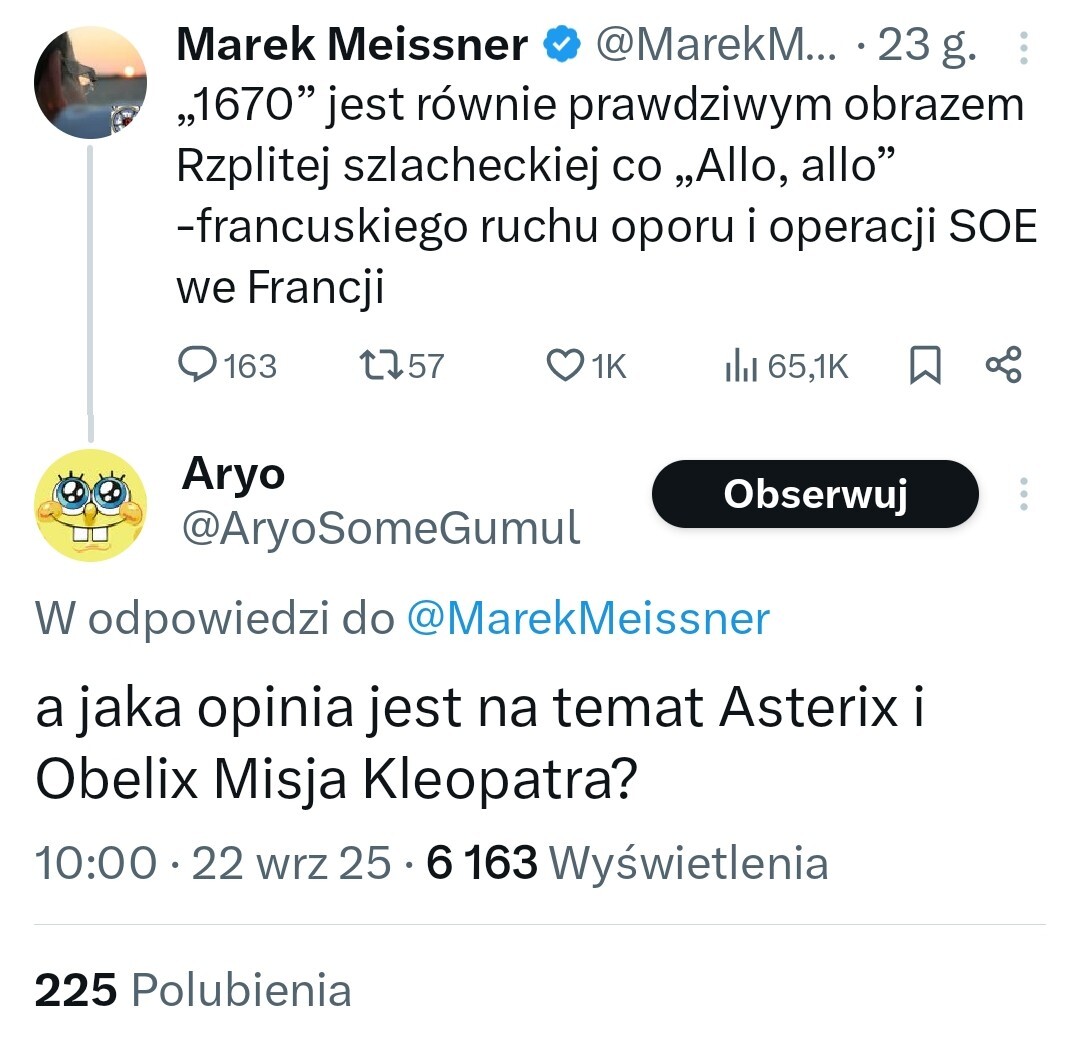
Task: Follow Aryo with Obserwuj button
Action: [815, 494]
